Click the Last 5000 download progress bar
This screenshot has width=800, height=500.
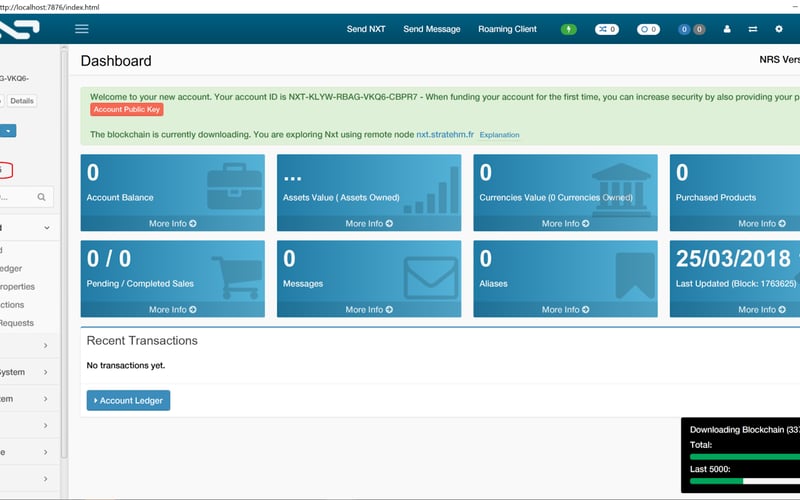click(x=745, y=481)
